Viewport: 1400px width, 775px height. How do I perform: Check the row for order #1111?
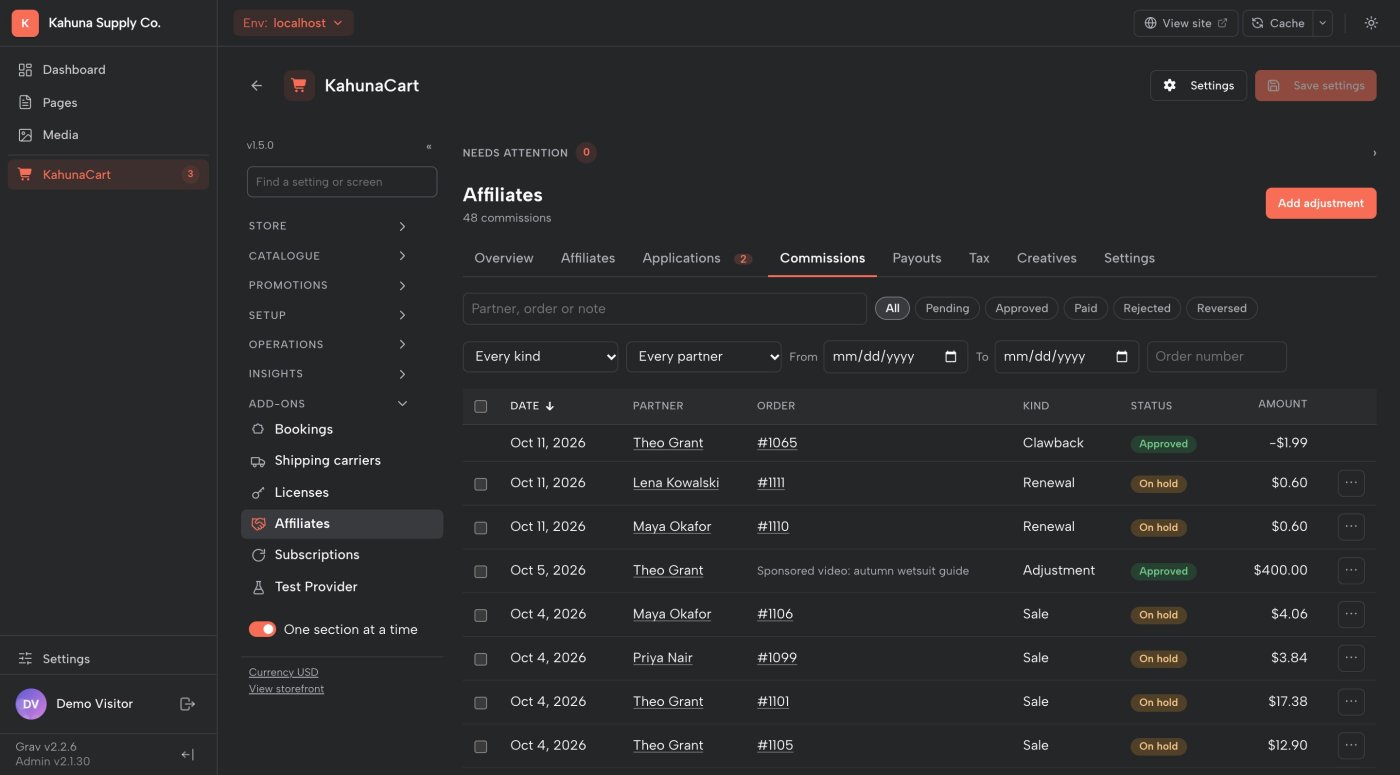[x=481, y=484]
